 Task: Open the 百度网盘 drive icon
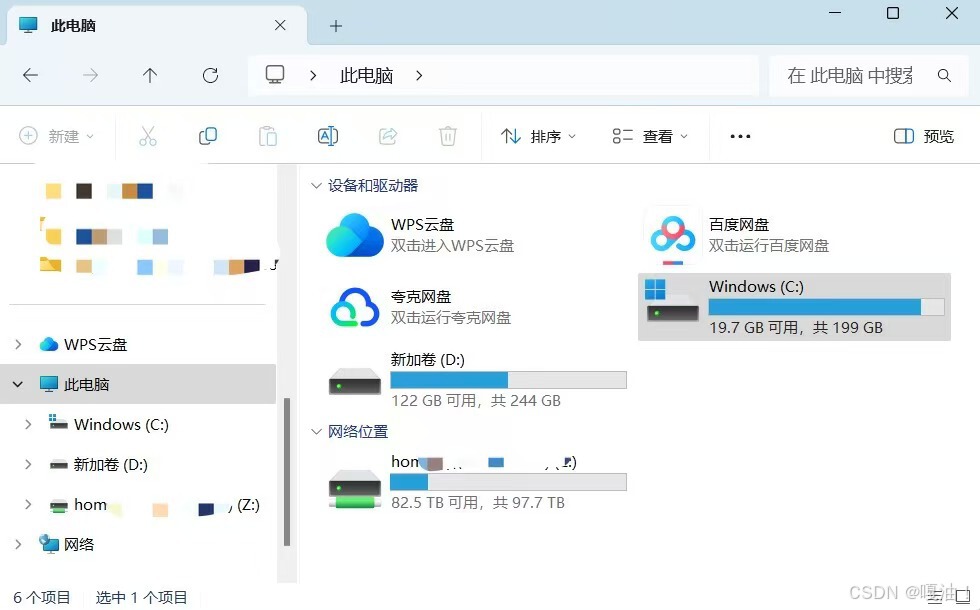(671, 235)
